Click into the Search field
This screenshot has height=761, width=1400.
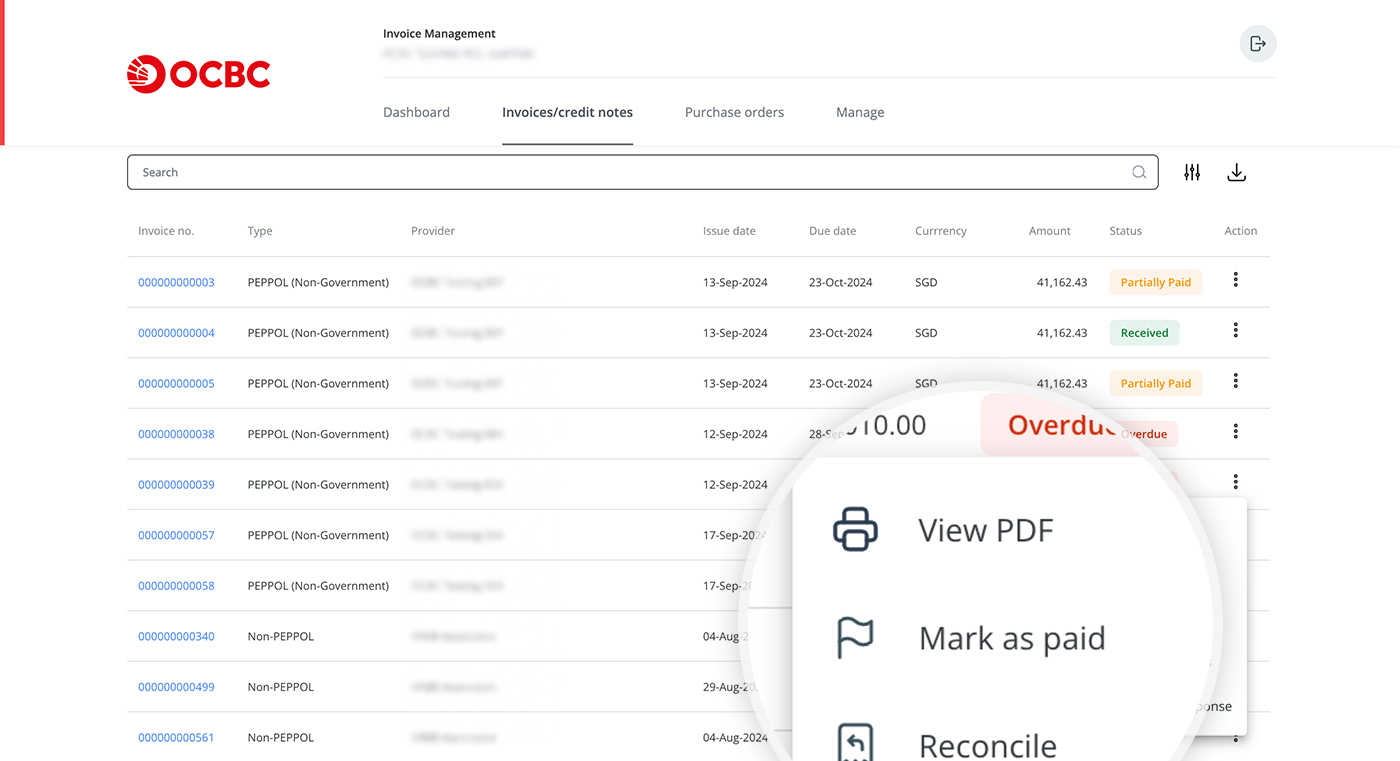click(x=642, y=172)
